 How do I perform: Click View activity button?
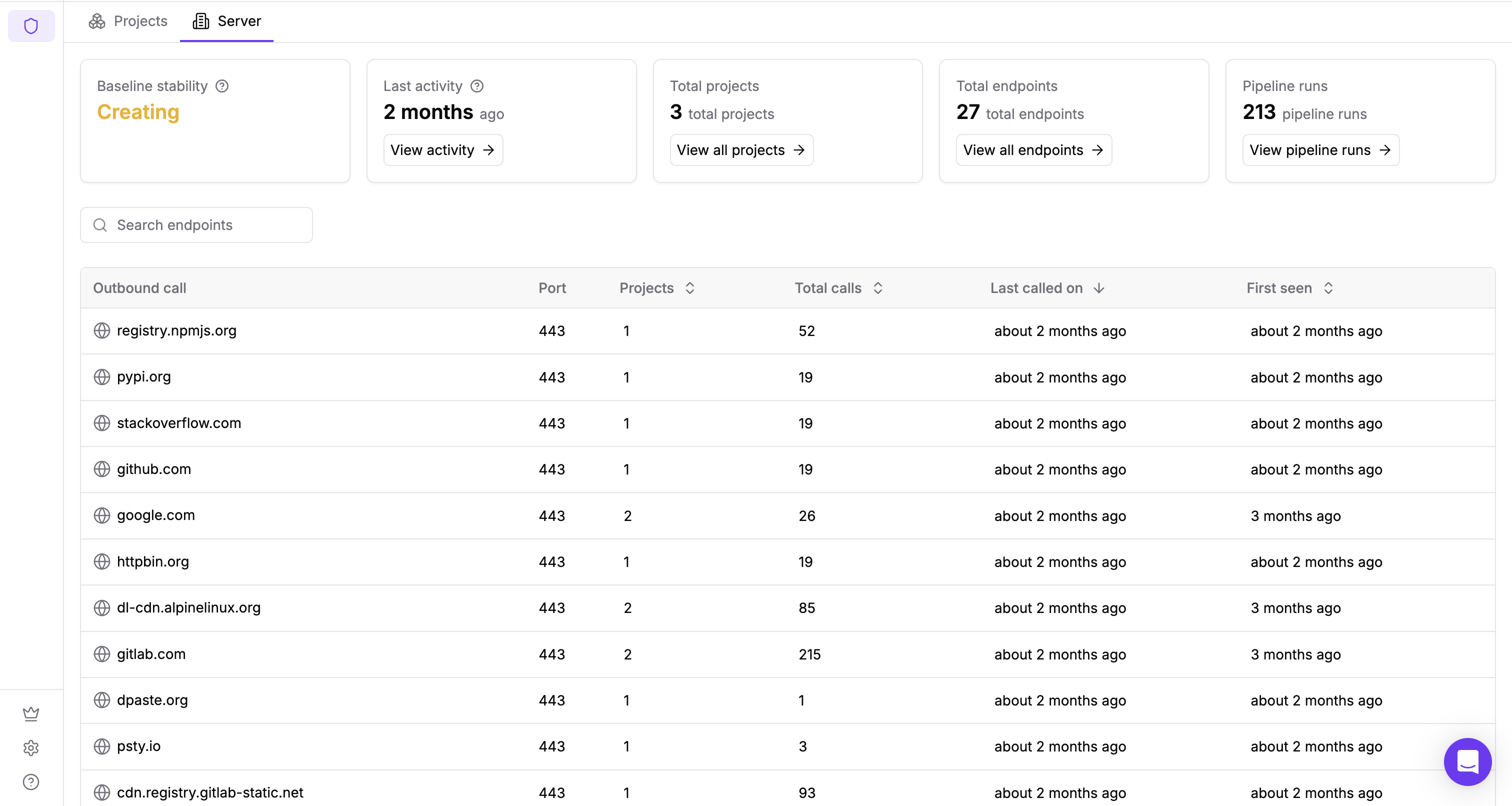pyautogui.click(x=442, y=150)
